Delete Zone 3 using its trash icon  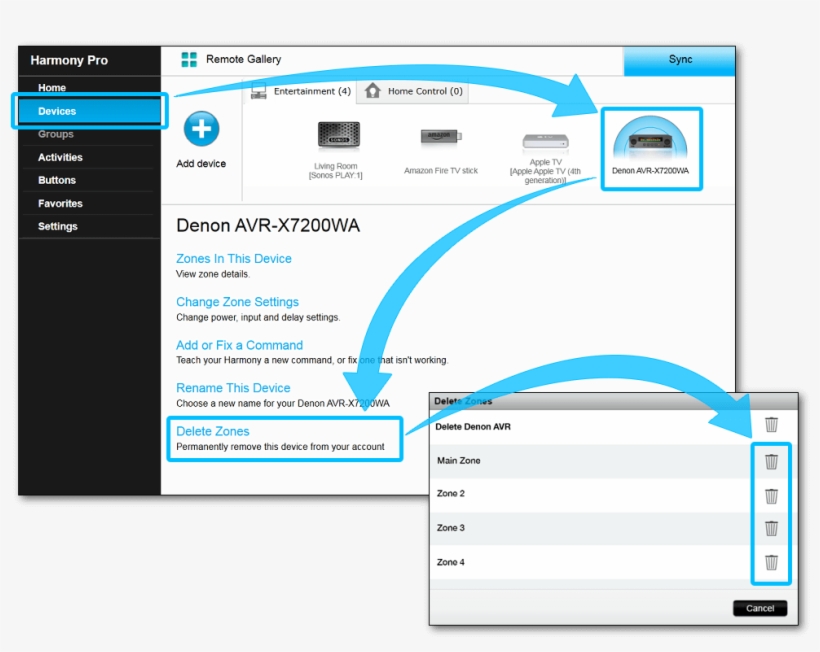point(771,528)
